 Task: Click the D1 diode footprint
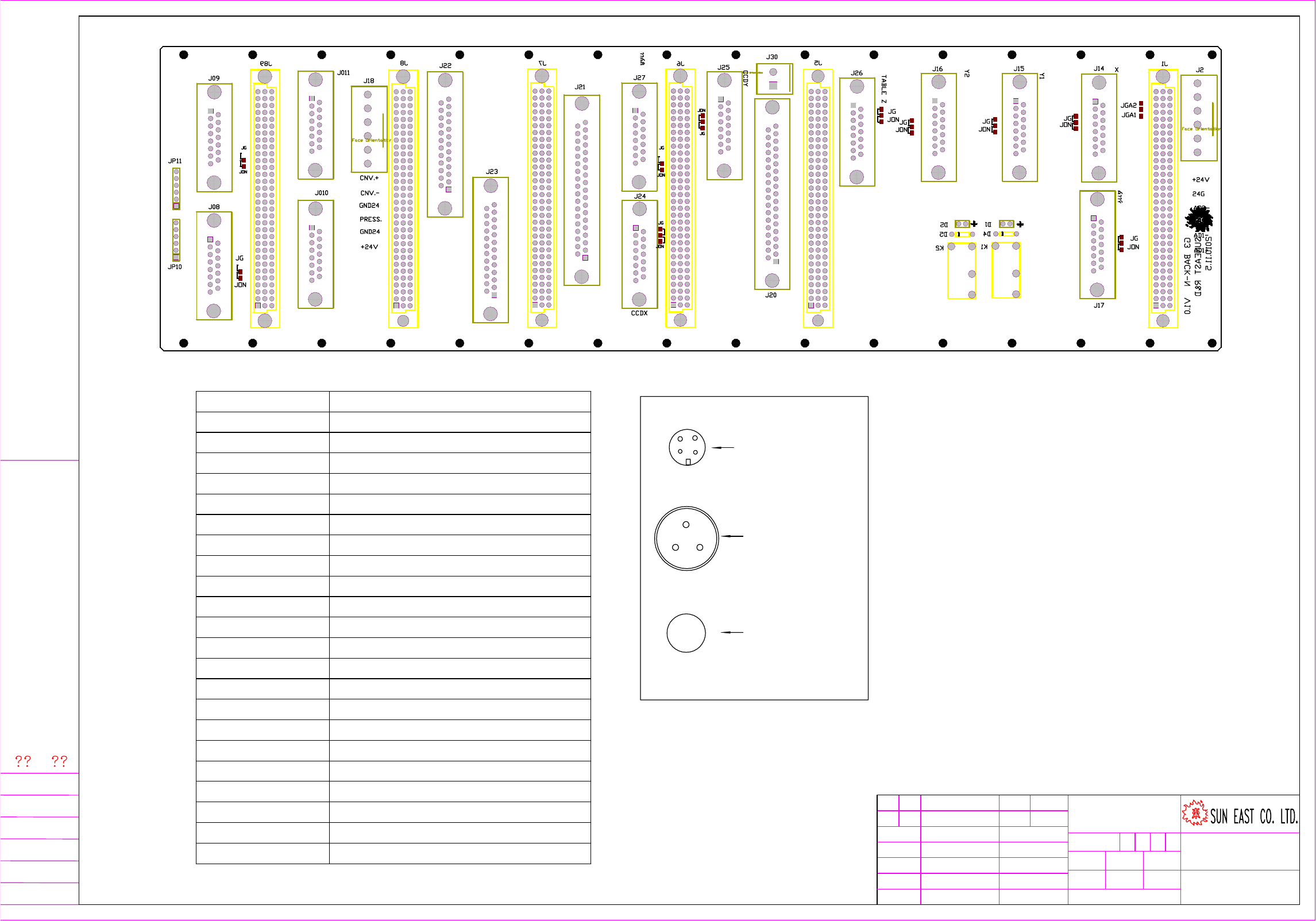1006,224
